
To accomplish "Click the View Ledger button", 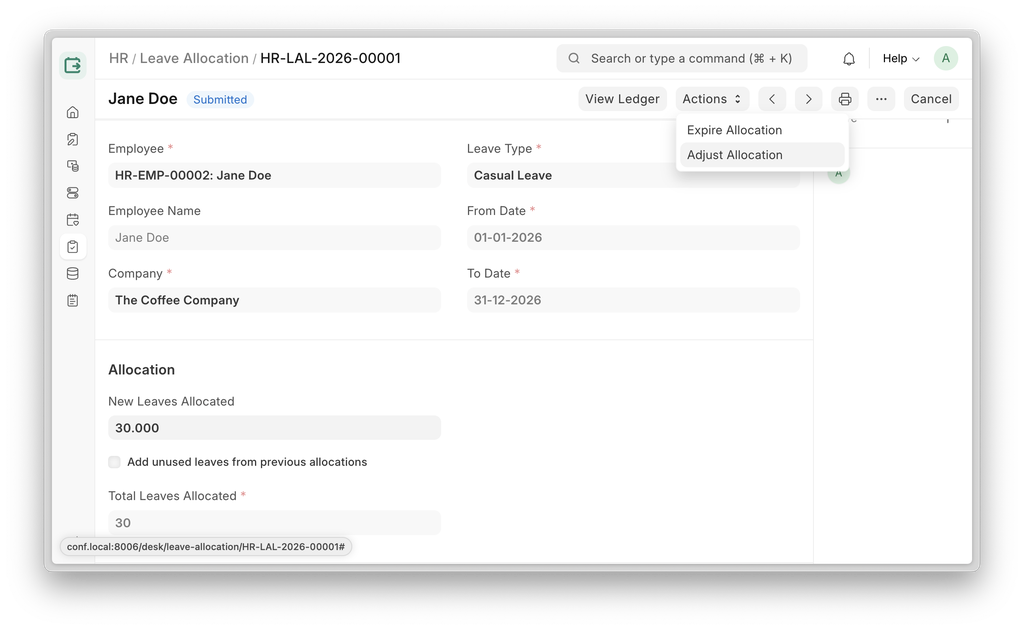I will point(622,99).
